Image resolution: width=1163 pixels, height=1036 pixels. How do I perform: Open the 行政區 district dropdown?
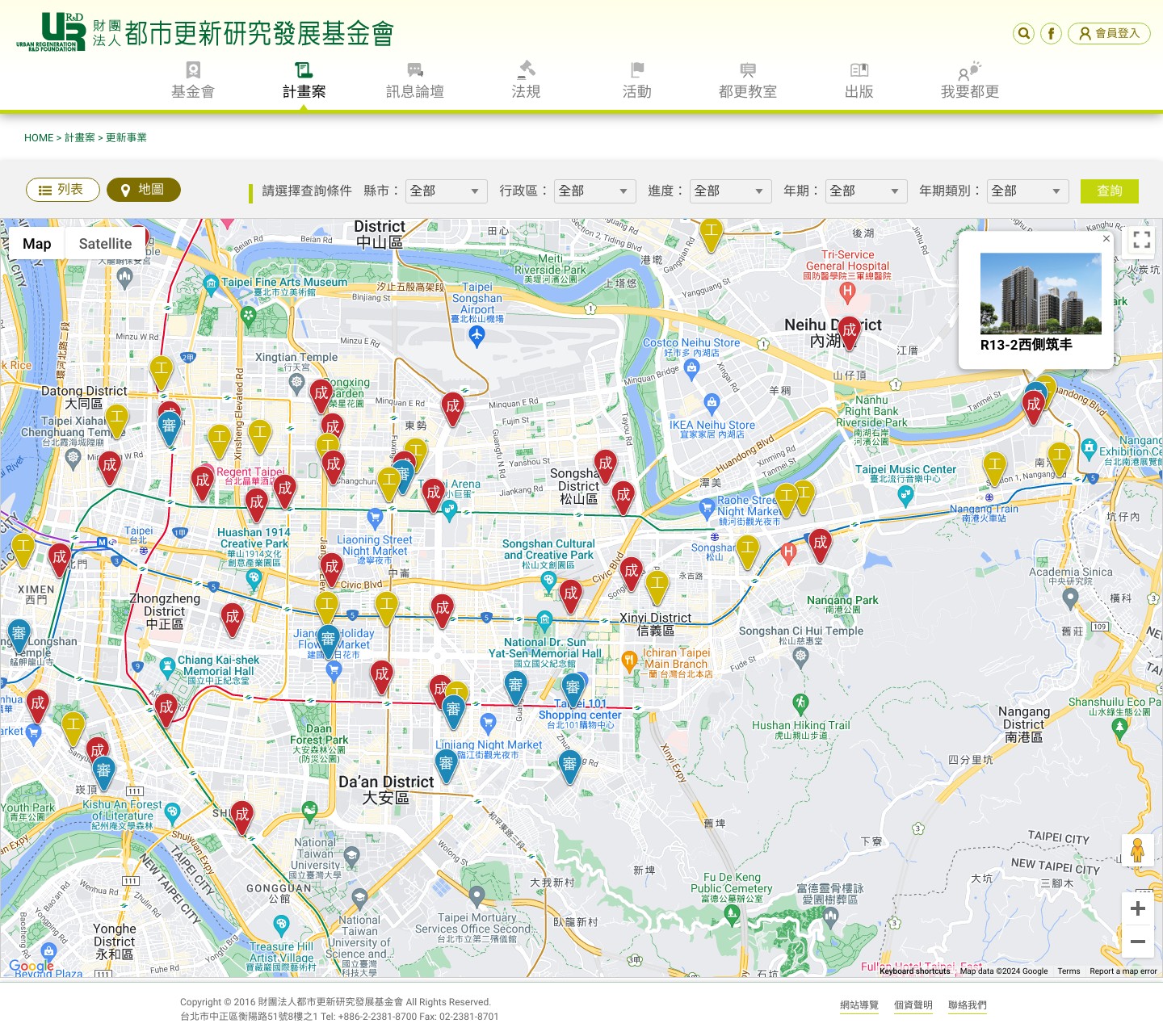pyautogui.click(x=594, y=191)
